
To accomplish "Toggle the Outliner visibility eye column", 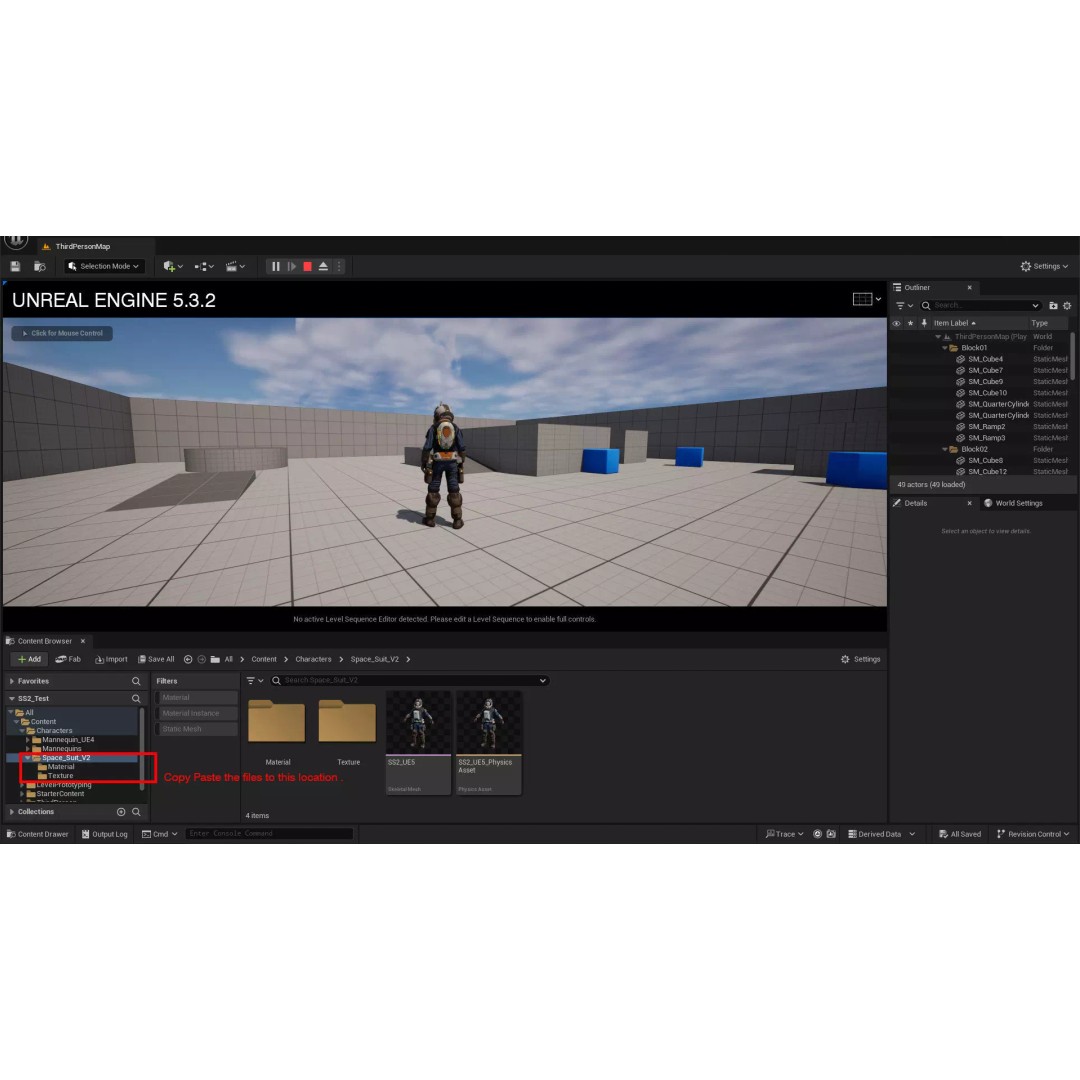I will pos(896,323).
